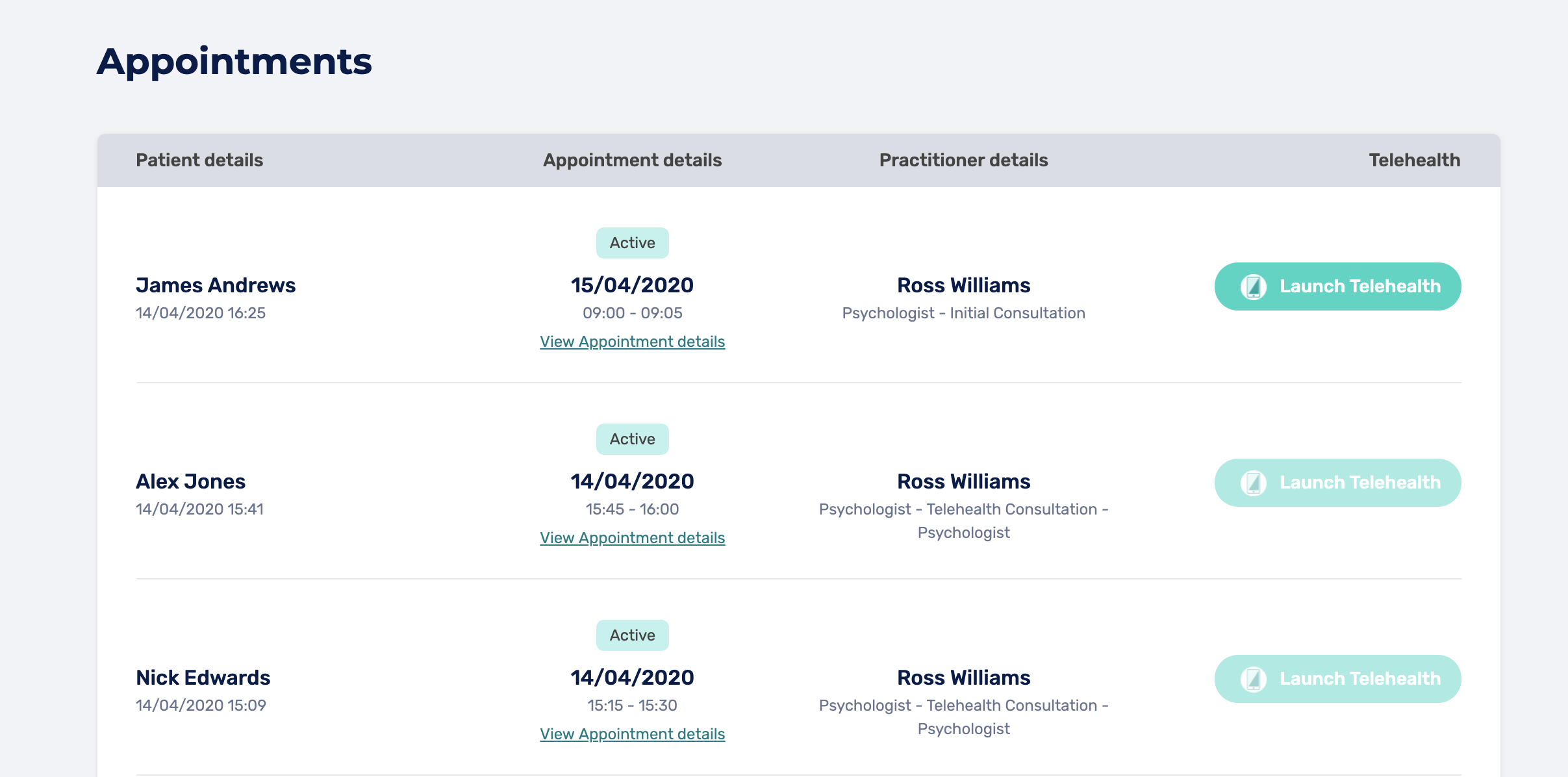
Task: Launch Telehealth for James Andrews
Action: (x=1337, y=287)
